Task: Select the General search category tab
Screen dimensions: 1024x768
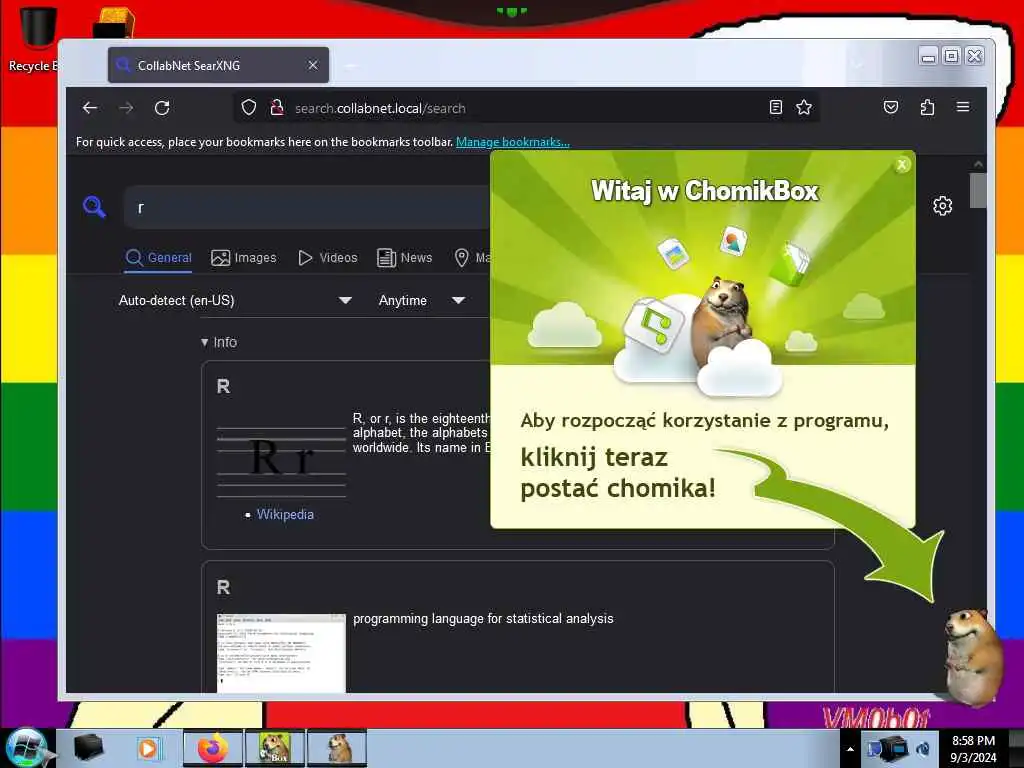Action: [159, 258]
